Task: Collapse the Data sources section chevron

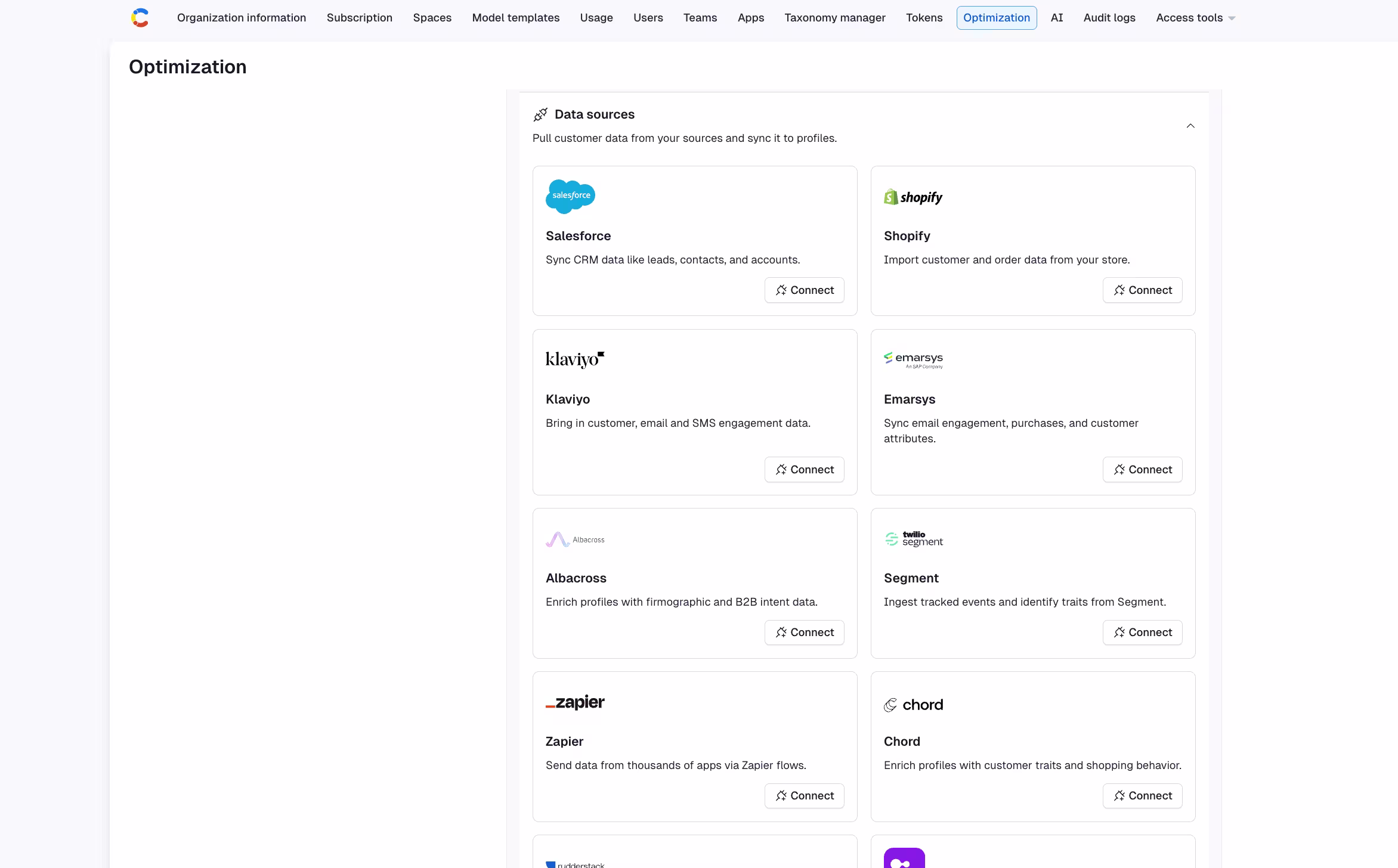Action: click(1190, 126)
